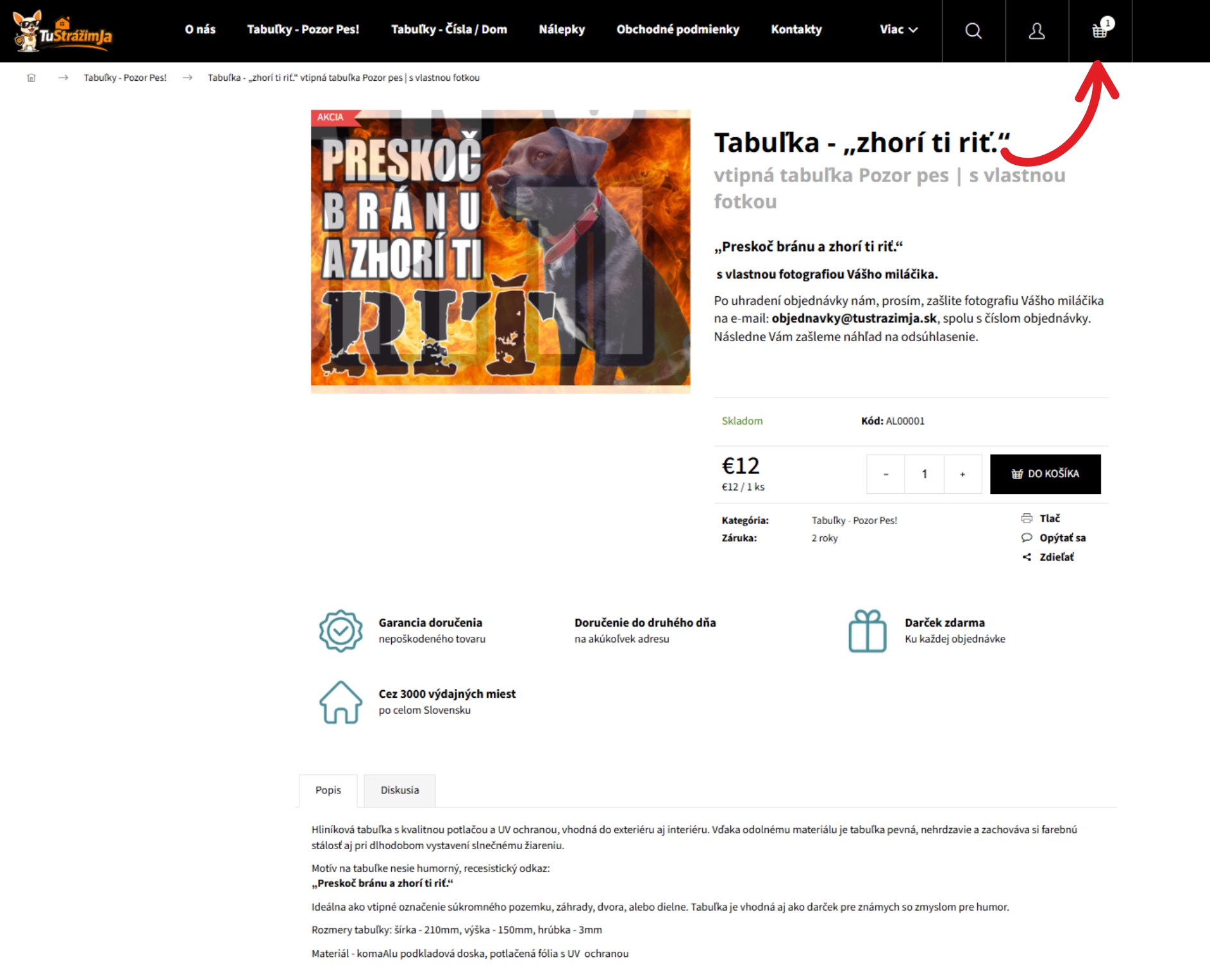Click the Skladom availability text

tap(742, 421)
